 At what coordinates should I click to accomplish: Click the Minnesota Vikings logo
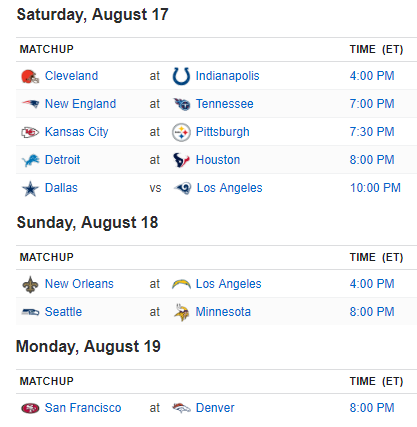click(x=182, y=312)
